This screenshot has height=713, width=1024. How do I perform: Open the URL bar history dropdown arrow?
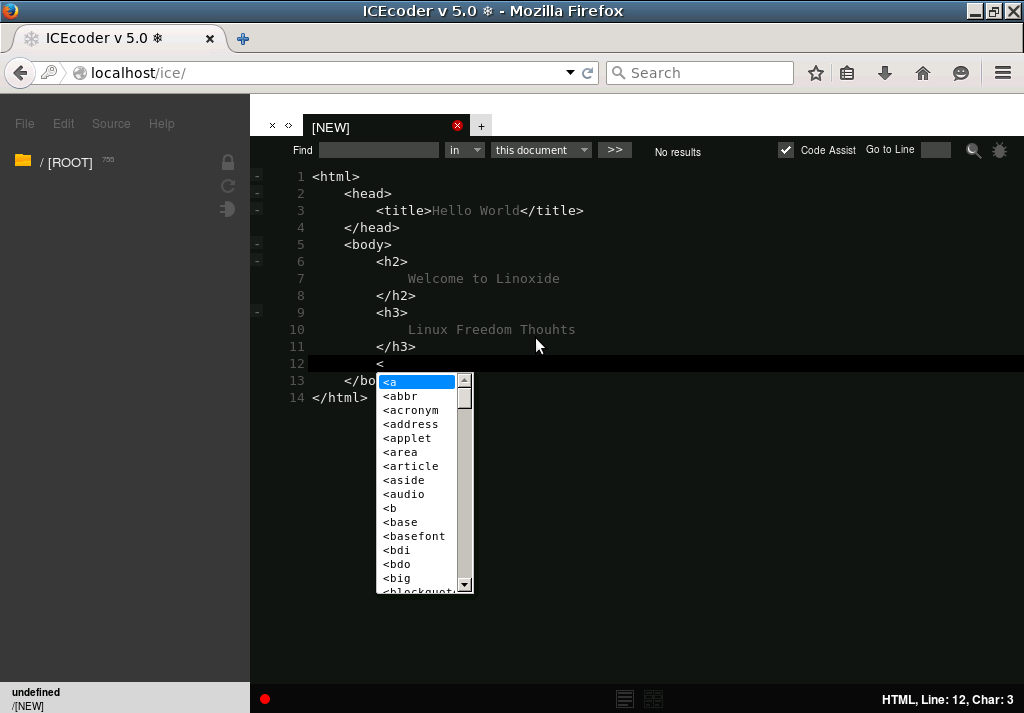570,73
